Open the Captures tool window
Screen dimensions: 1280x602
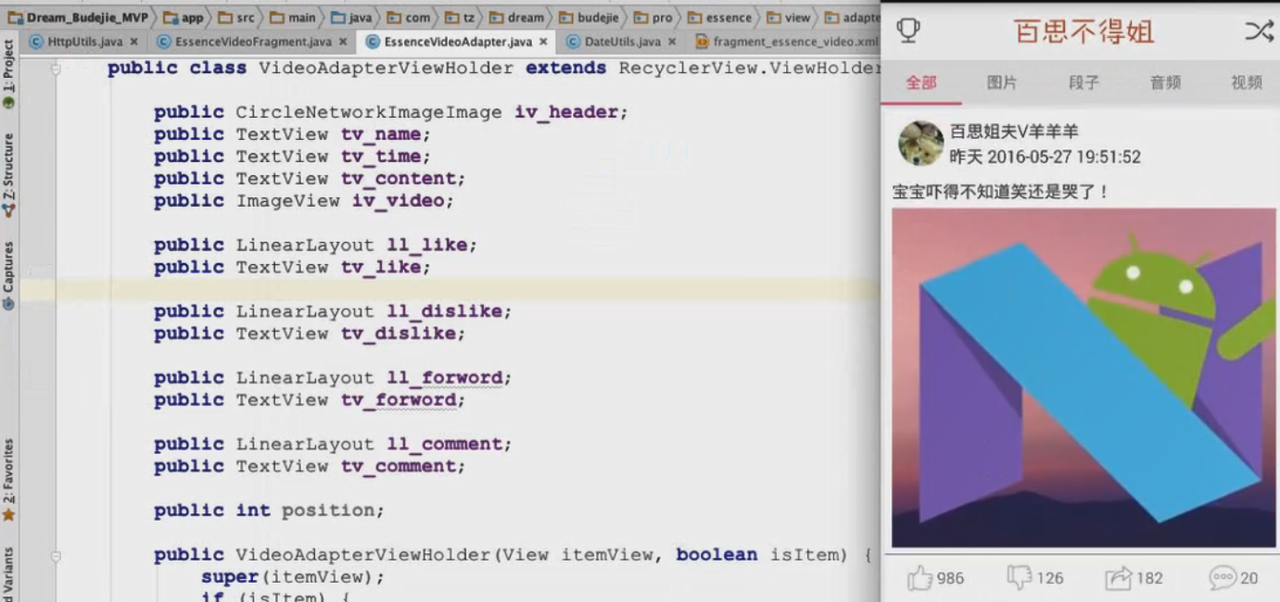8,275
